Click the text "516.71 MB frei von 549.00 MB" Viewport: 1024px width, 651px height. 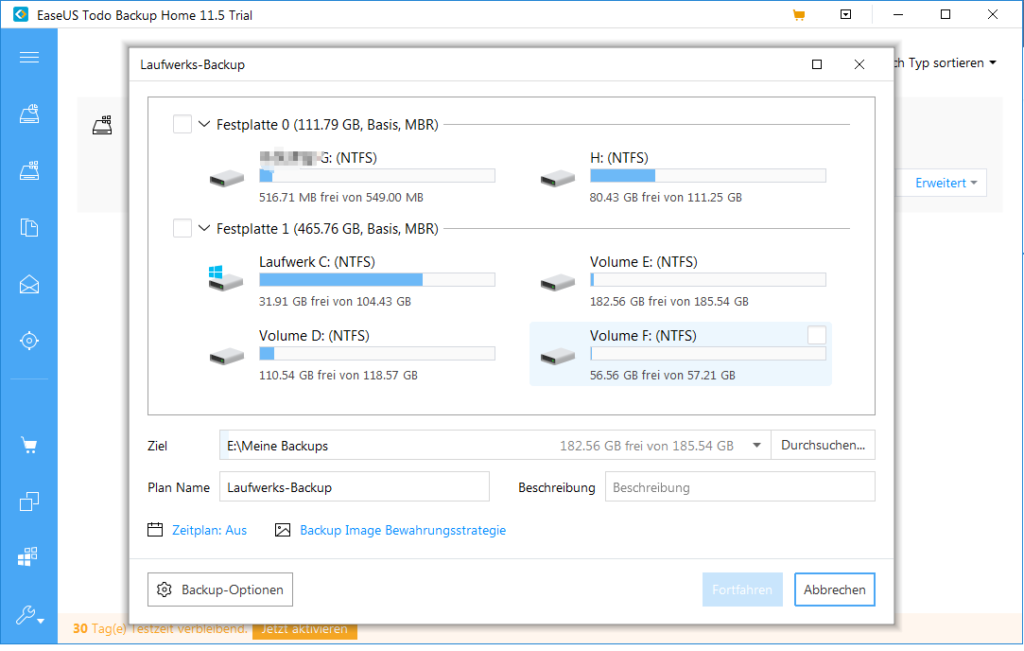[x=341, y=197]
